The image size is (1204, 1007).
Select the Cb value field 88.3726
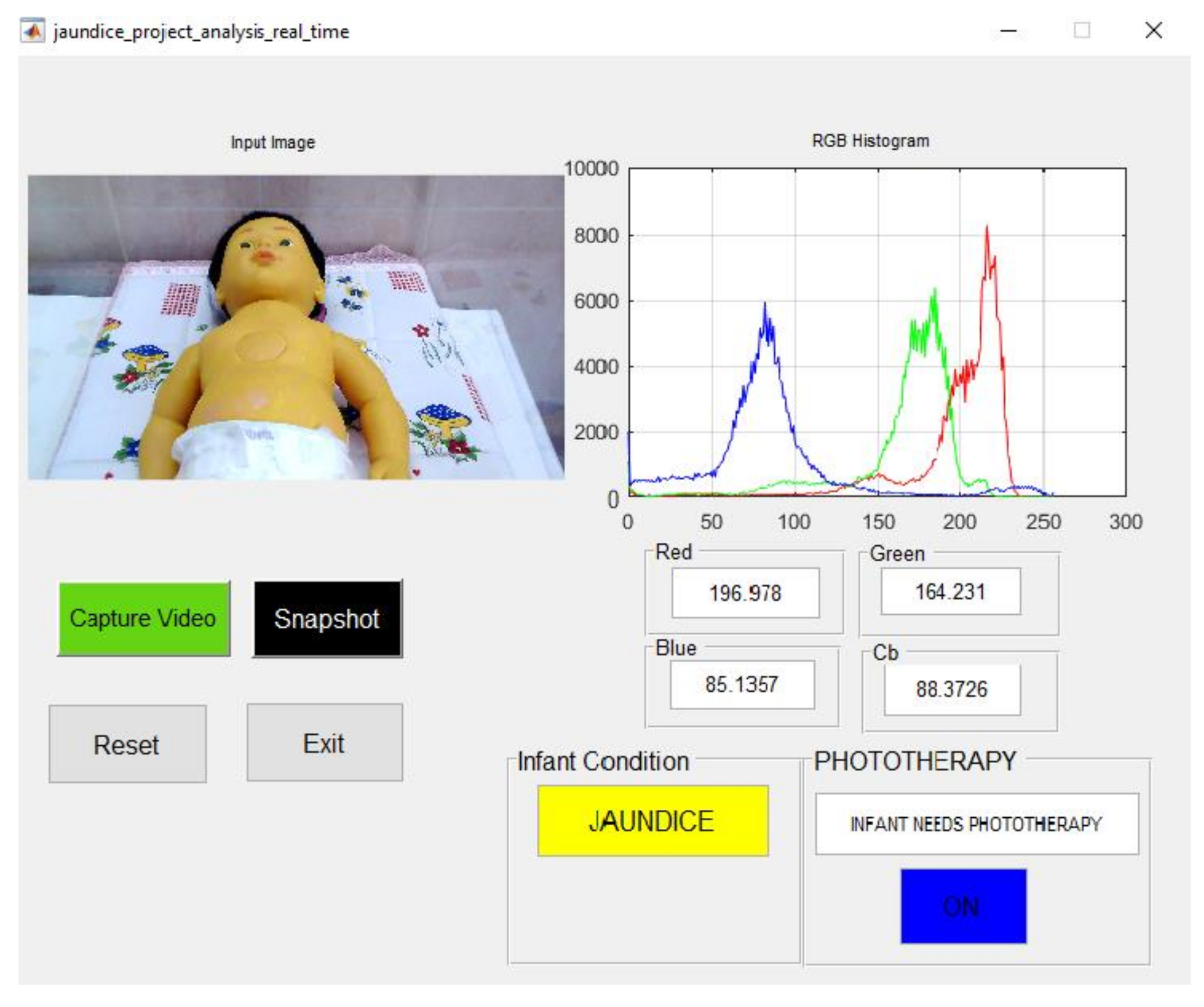coord(952,690)
